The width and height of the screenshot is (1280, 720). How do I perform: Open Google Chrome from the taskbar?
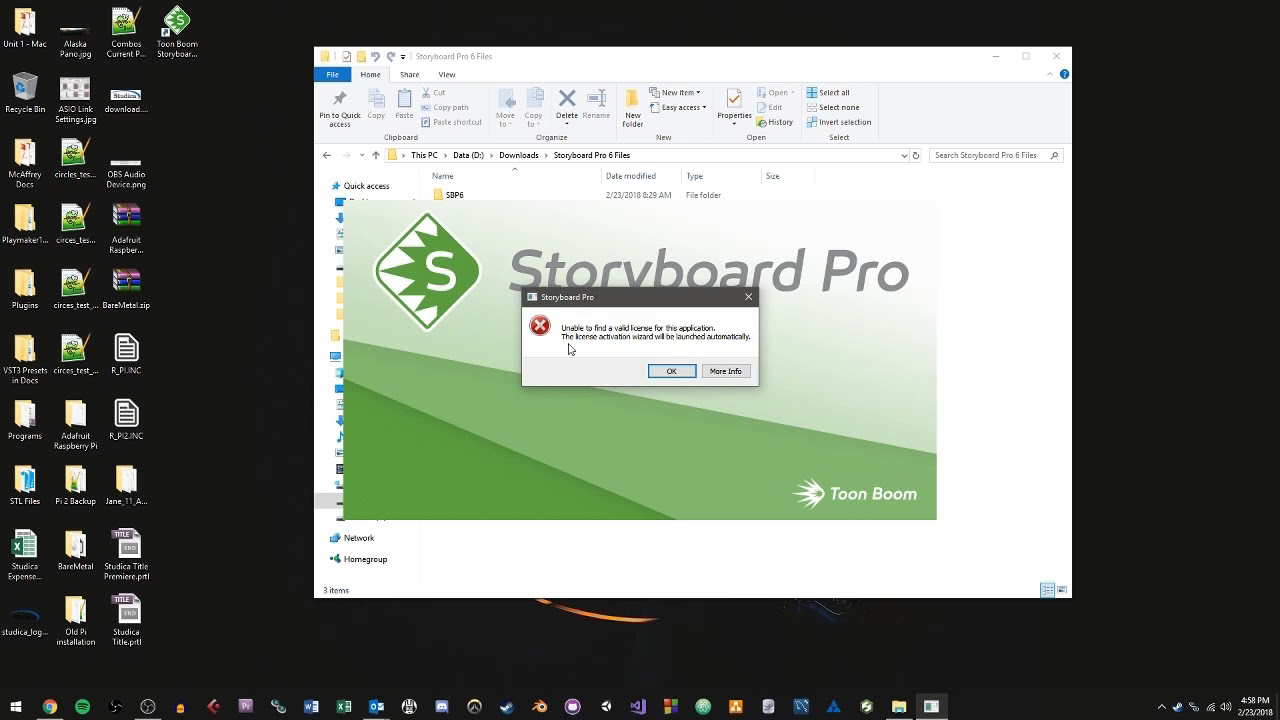pyautogui.click(x=49, y=707)
